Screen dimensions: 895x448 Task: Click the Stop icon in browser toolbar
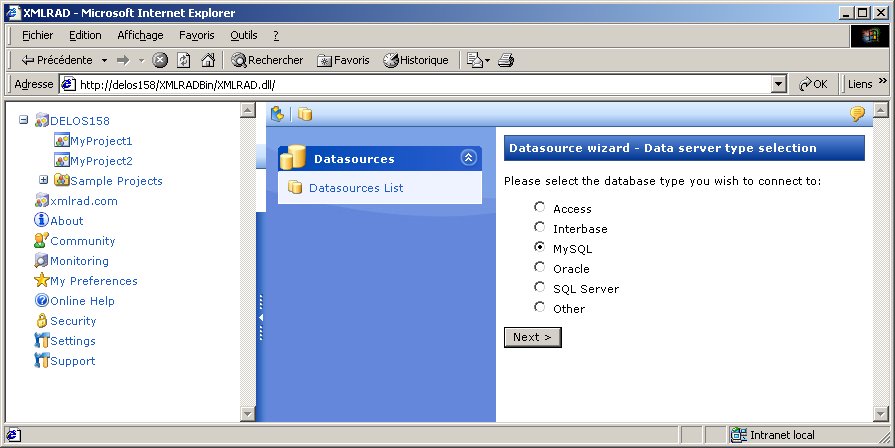click(160, 60)
